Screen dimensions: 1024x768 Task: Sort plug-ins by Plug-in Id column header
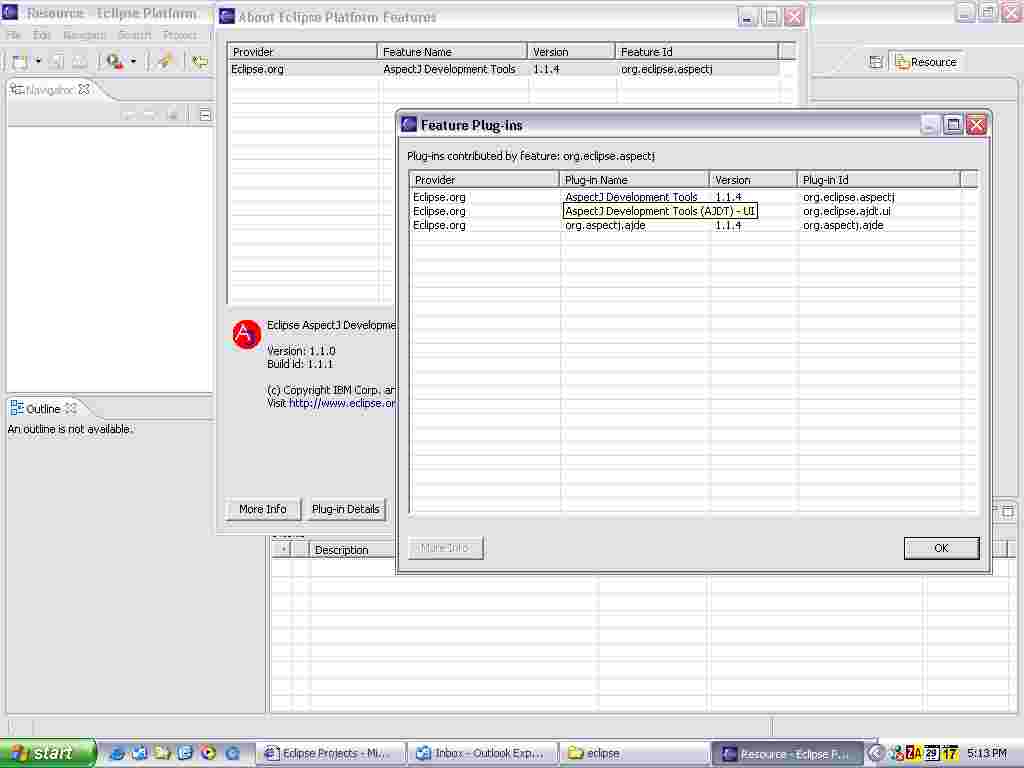(x=878, y=180)
